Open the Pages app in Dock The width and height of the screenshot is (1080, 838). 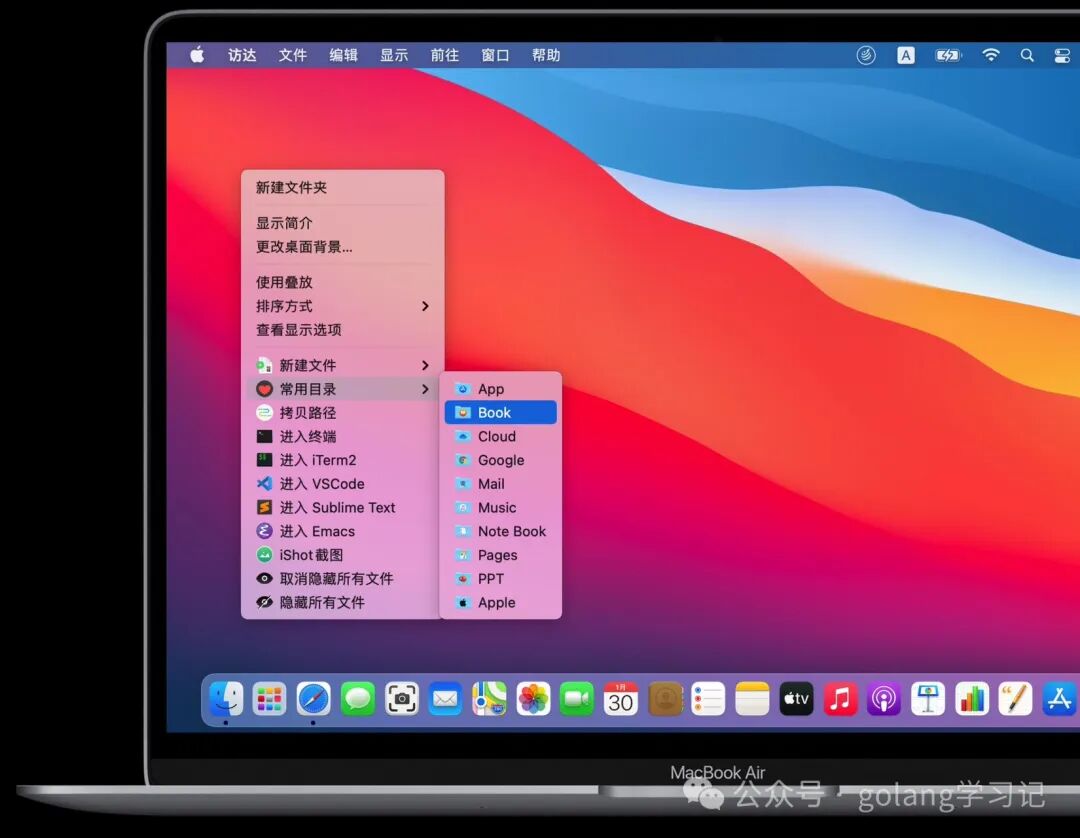pyautogui.click(x=1015, y=700)
